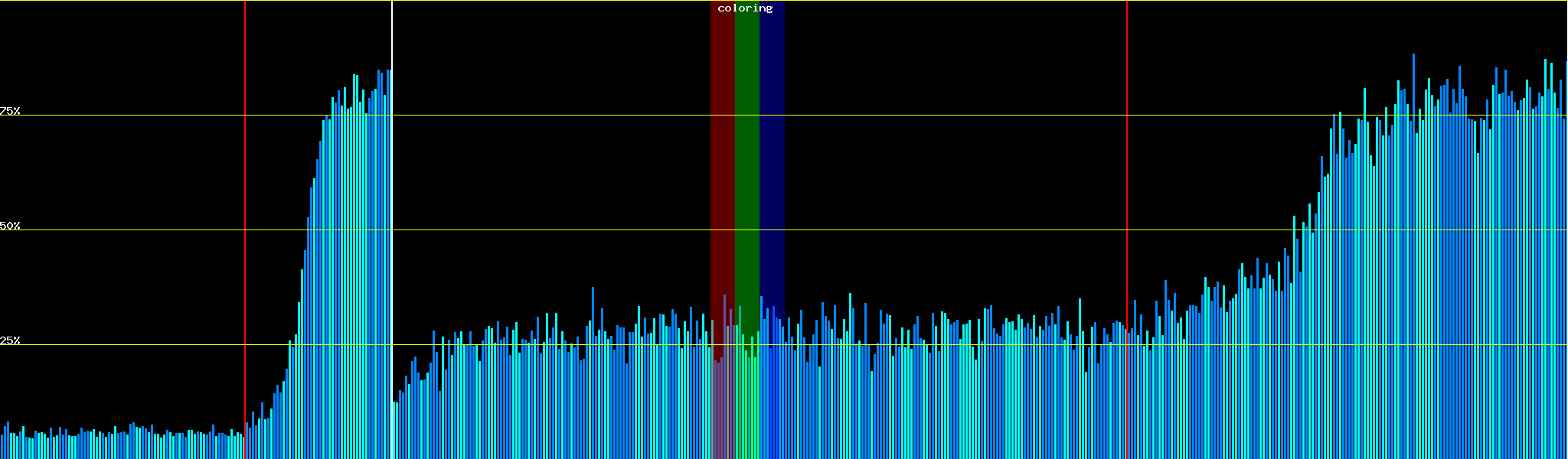Select the green coloring band
The image size is (1568, 459).
pyautogui.click(x=746, y=153)
